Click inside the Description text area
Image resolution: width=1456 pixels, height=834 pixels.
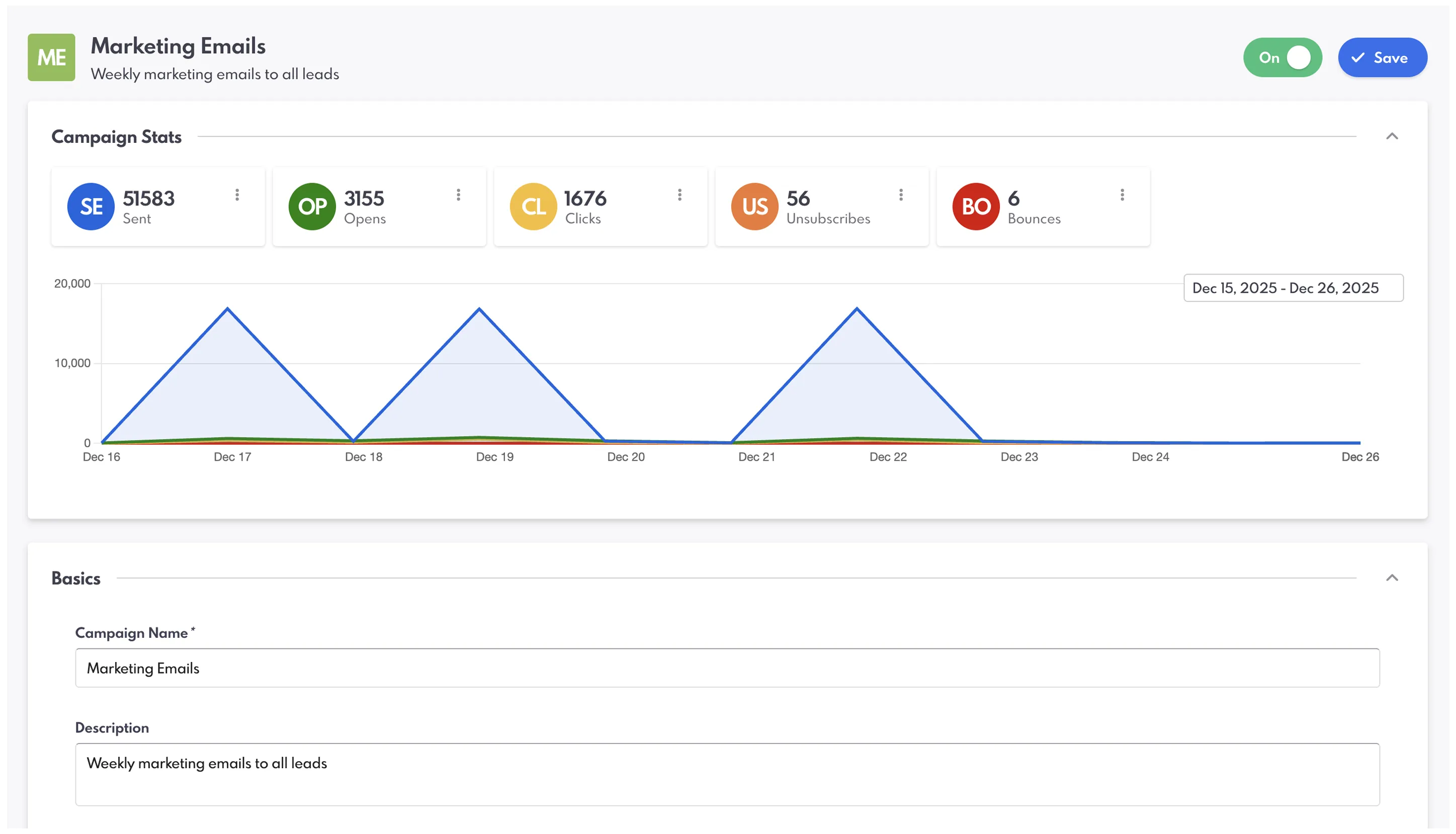coord(727,774)
